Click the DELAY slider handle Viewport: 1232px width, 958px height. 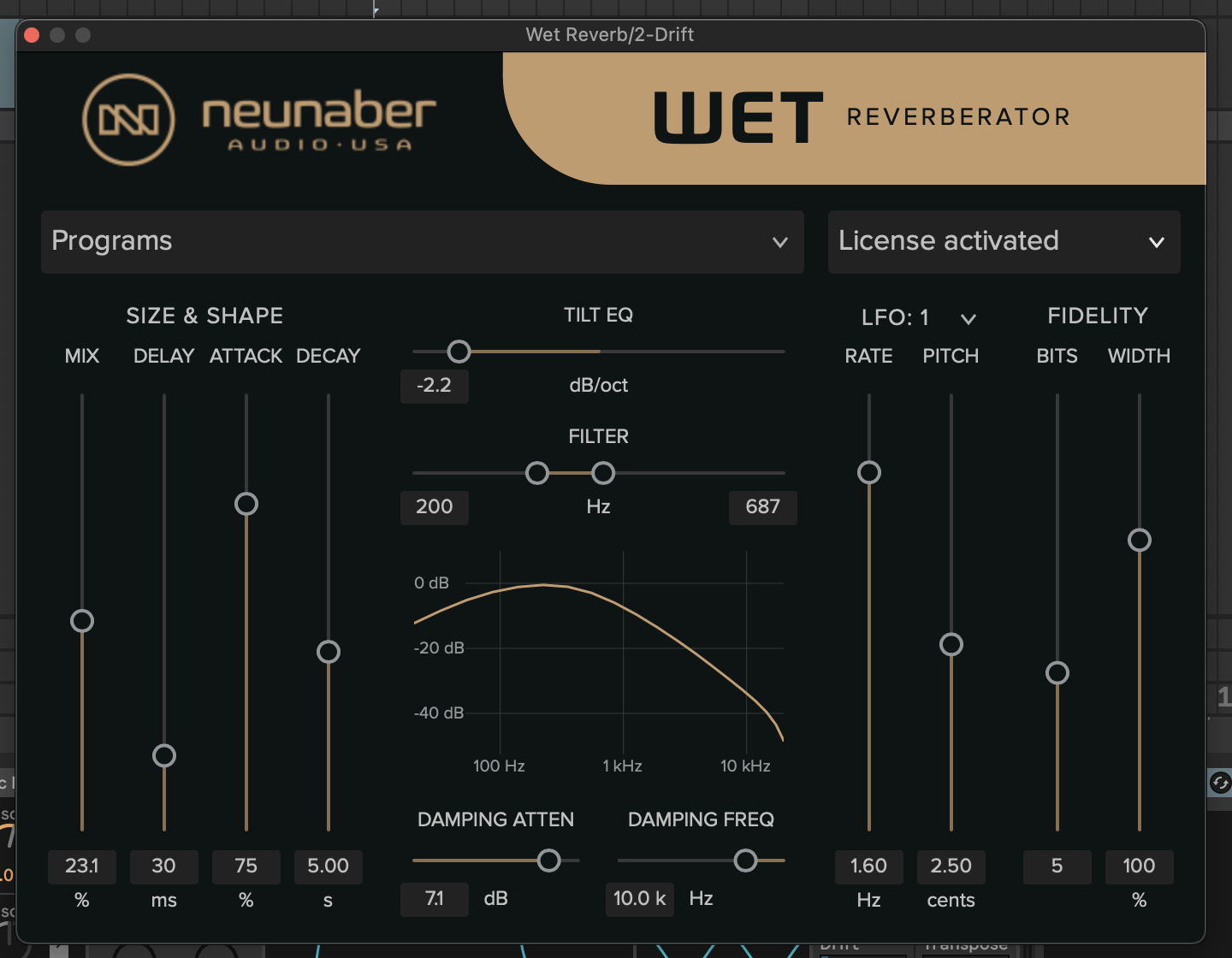tap(164, 756)
